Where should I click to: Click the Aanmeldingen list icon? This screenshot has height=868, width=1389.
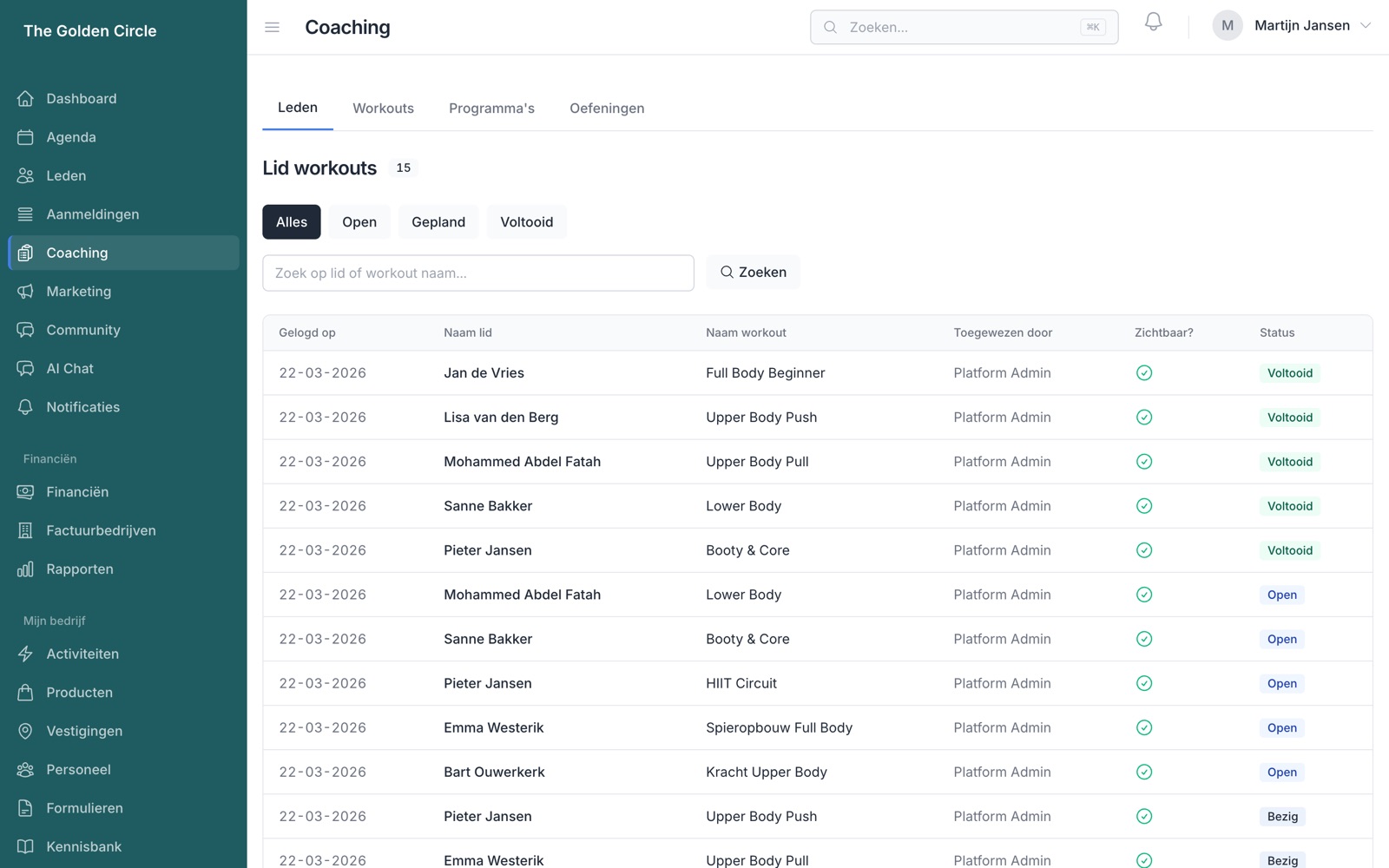click(x=25, y=214)
